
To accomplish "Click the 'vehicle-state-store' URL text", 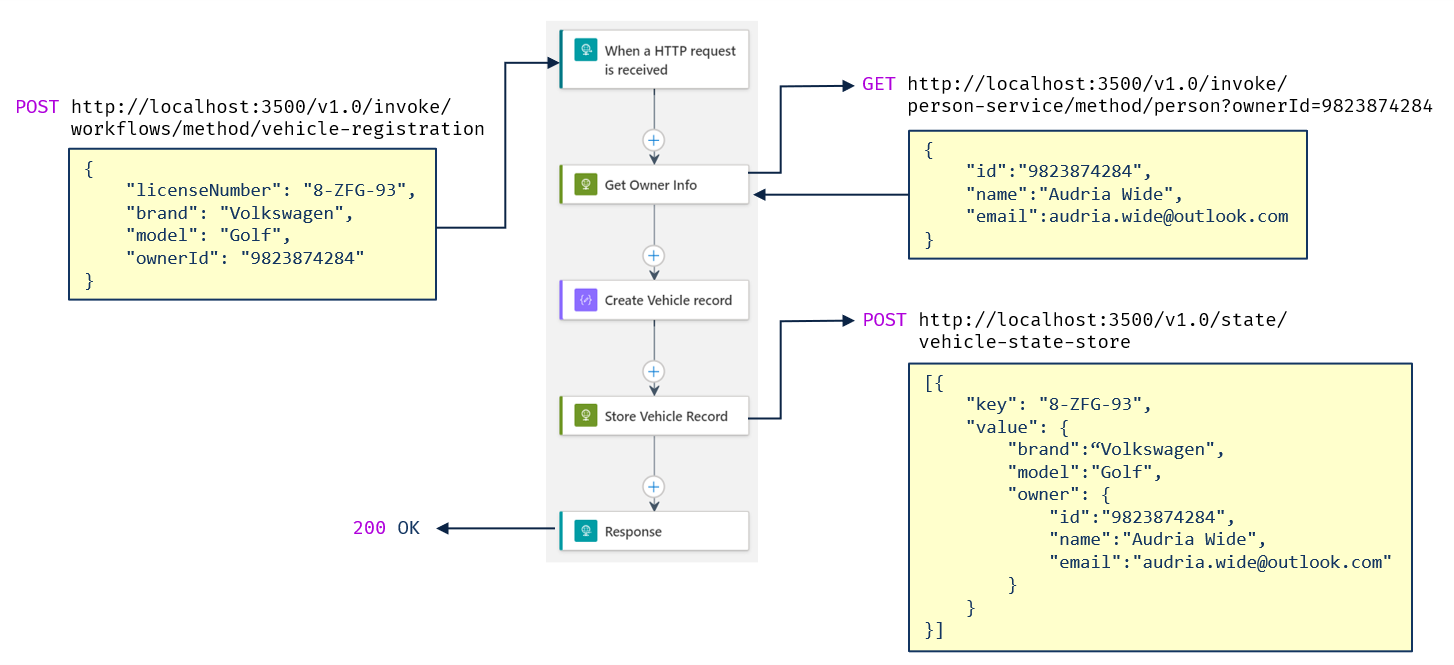I will pos(1024,343).
